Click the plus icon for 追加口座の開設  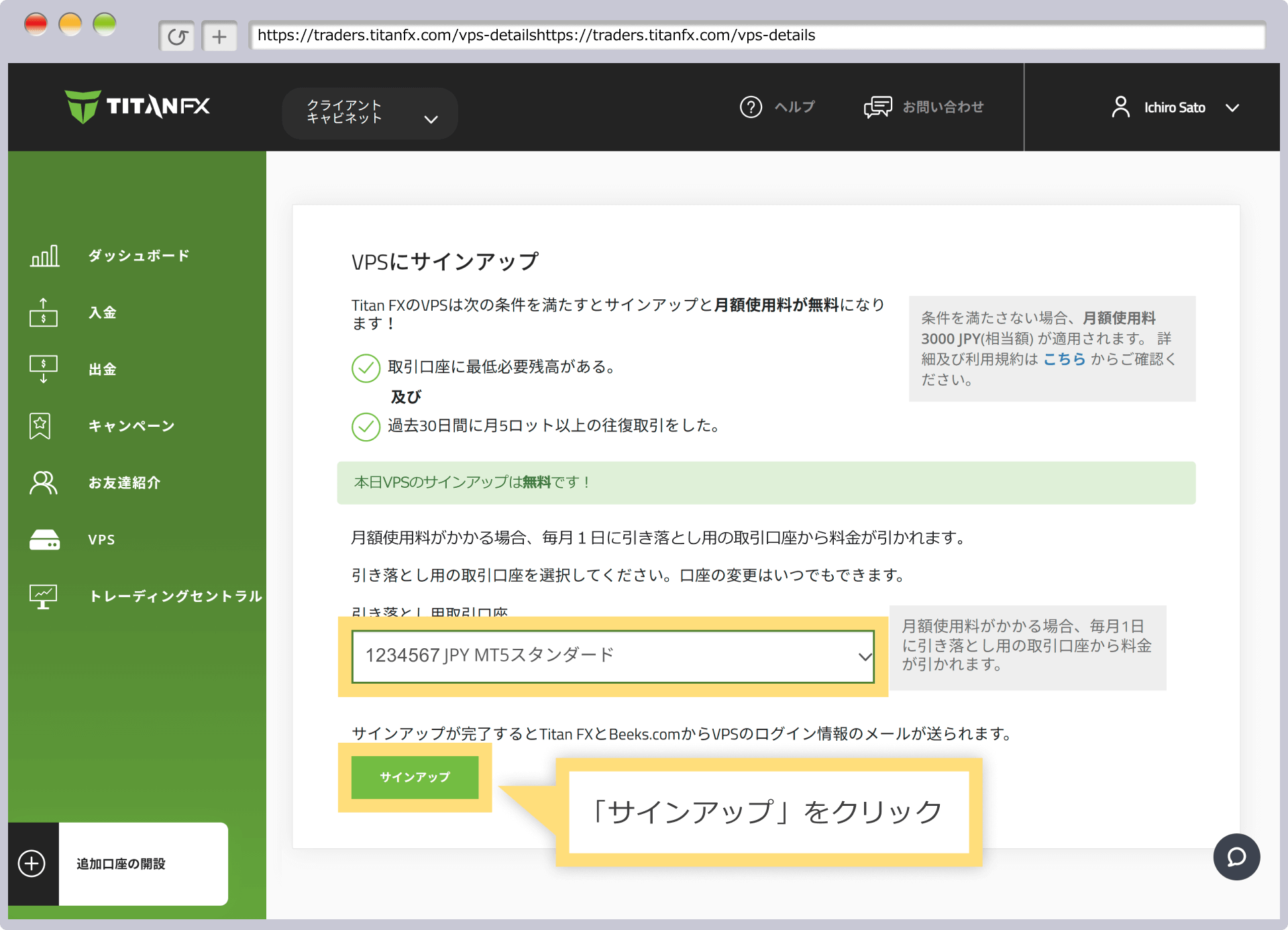(32, 864)
